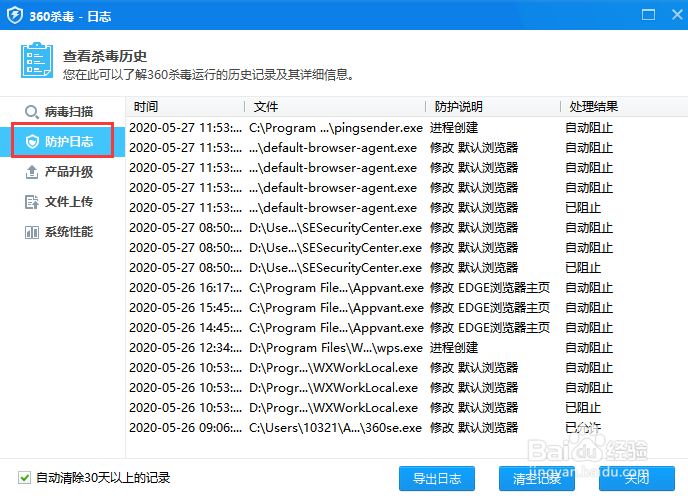688x496 pixels.
Task: Select the 16:17 Appvant.exe row
Action: coord(407,288)
